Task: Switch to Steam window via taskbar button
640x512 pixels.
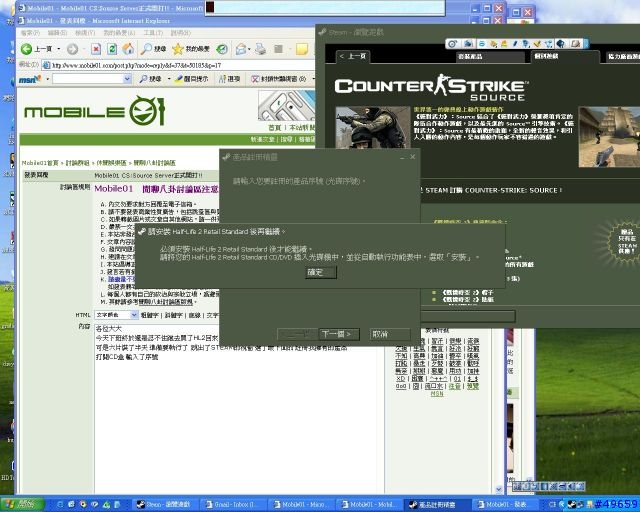Action: point(164,505)
